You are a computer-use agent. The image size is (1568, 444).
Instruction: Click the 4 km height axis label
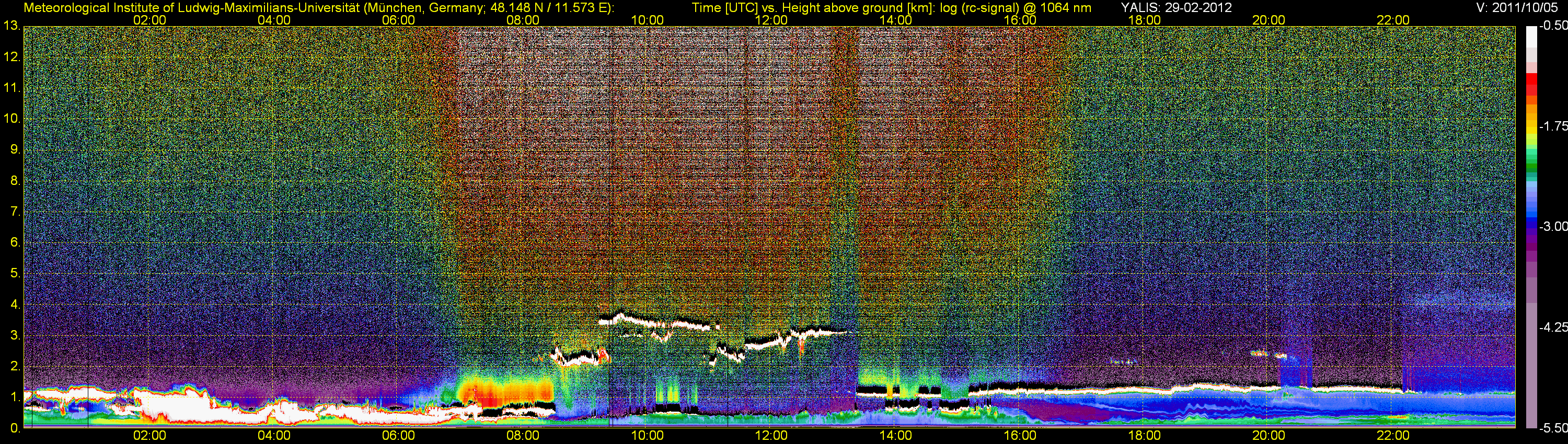pos(15,304)
